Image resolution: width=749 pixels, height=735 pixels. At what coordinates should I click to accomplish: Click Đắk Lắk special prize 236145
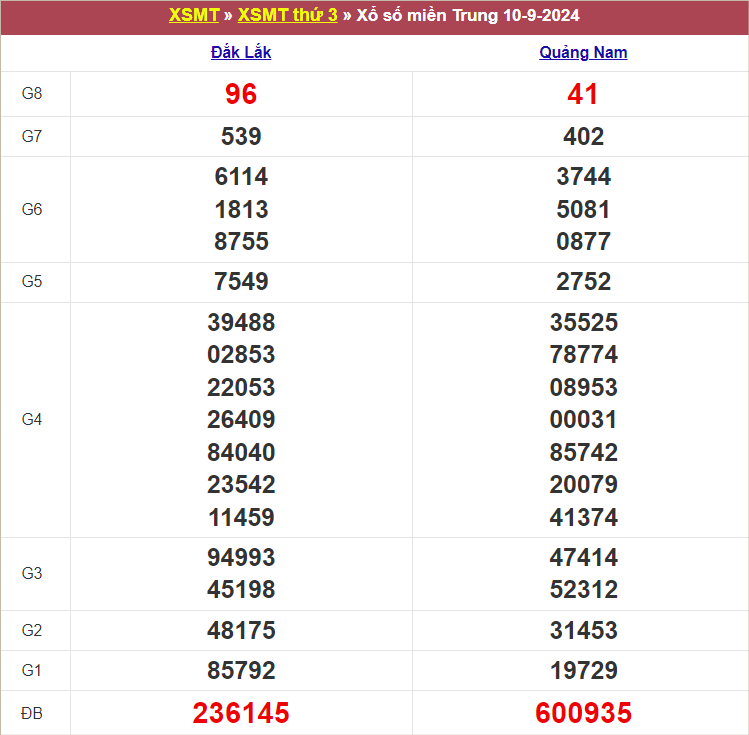click(x=241, y=713)
